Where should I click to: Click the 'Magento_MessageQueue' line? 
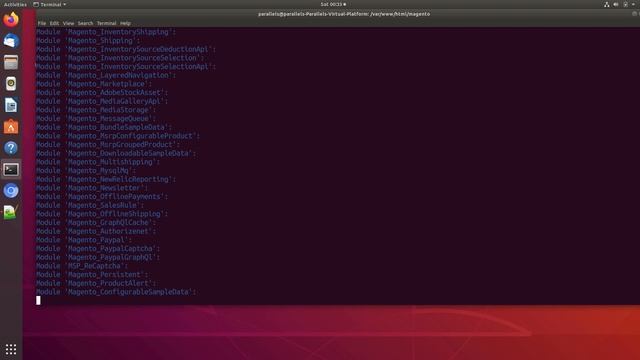point(96,118)
